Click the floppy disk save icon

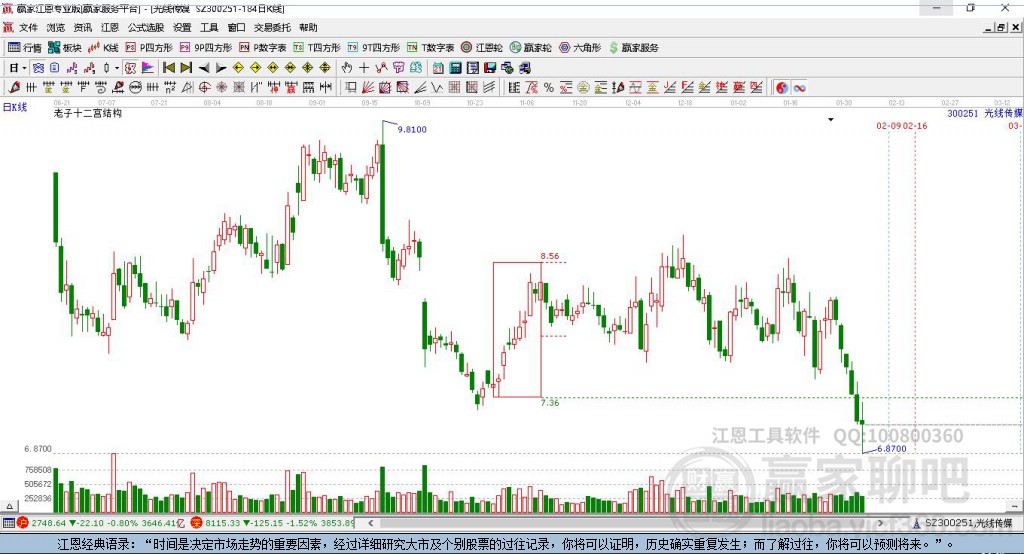point(490,68)
